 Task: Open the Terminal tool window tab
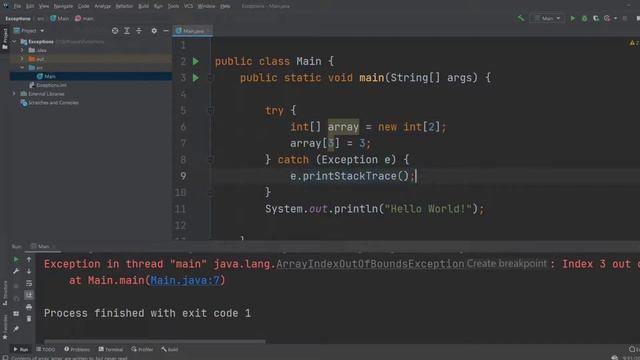[111, 349]
